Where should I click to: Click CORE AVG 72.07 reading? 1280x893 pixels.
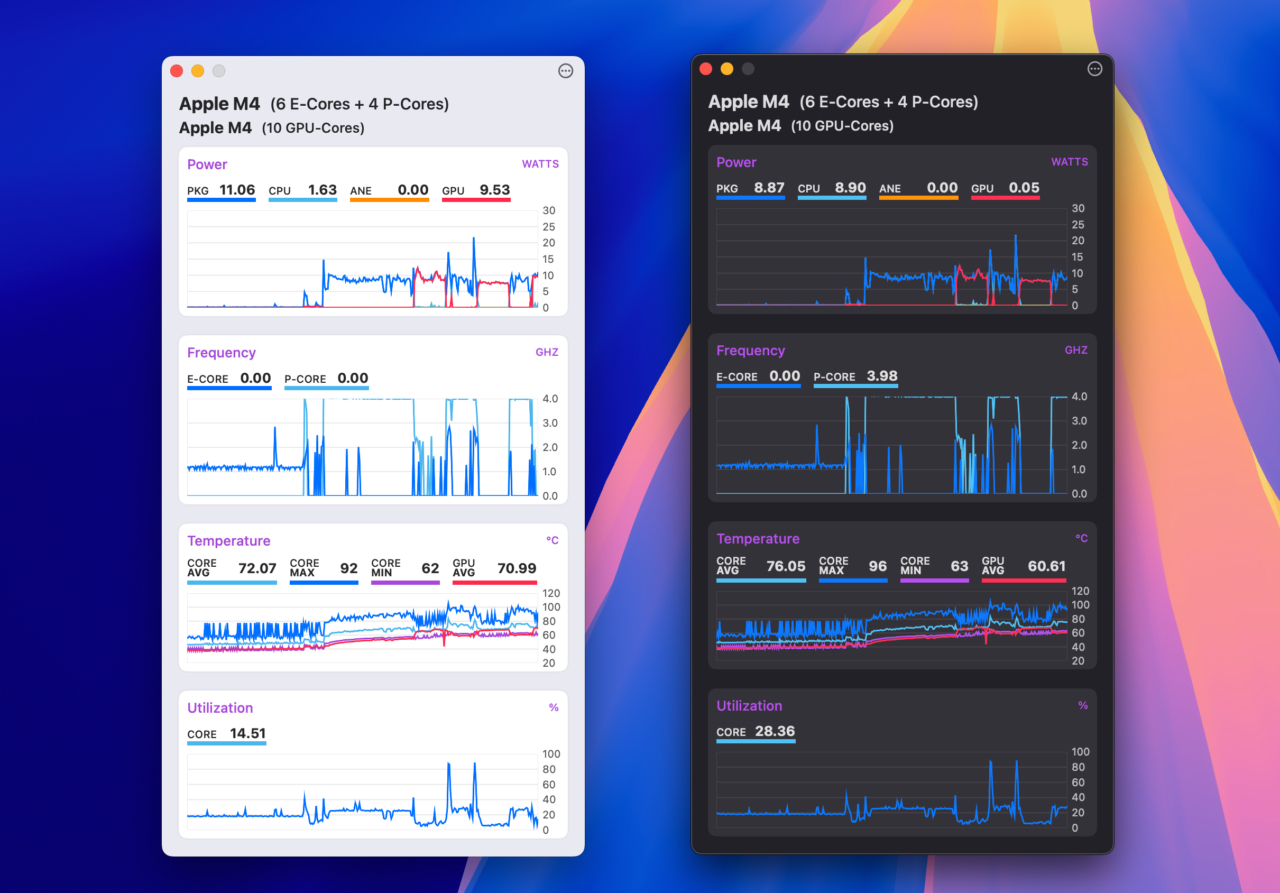pyautogui.click(x=232, y=570)
